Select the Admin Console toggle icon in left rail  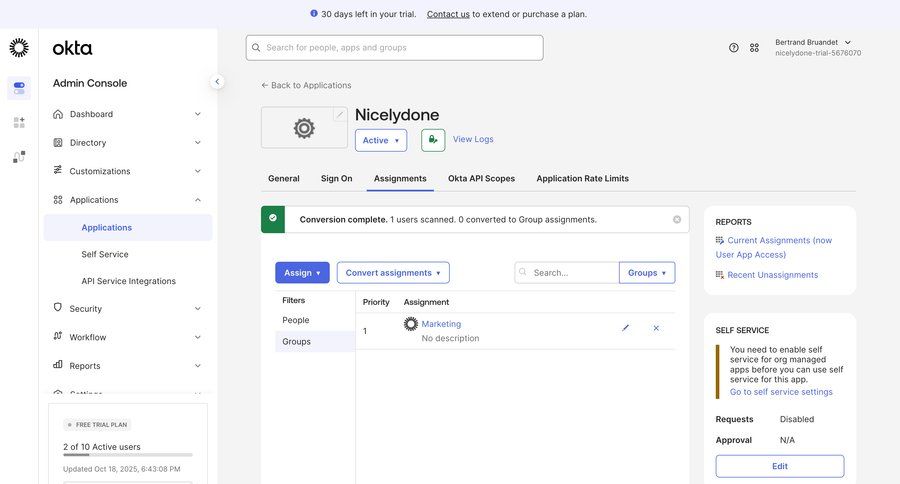[19, 88]
